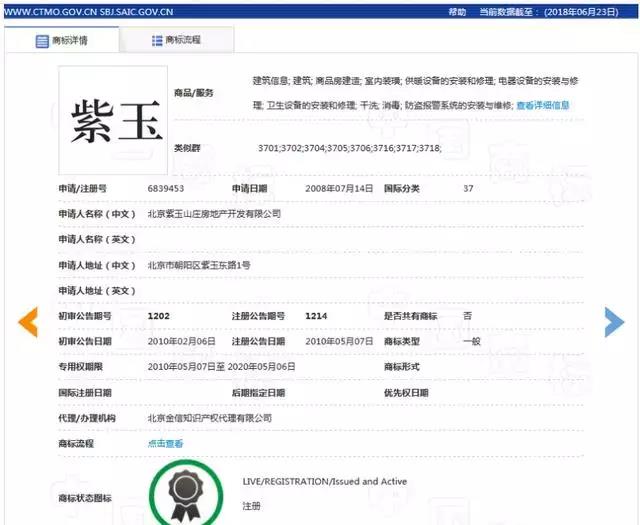640x525 pixels.
Task: Open the 商标详情 tab
Action: [x=62, y=40]
